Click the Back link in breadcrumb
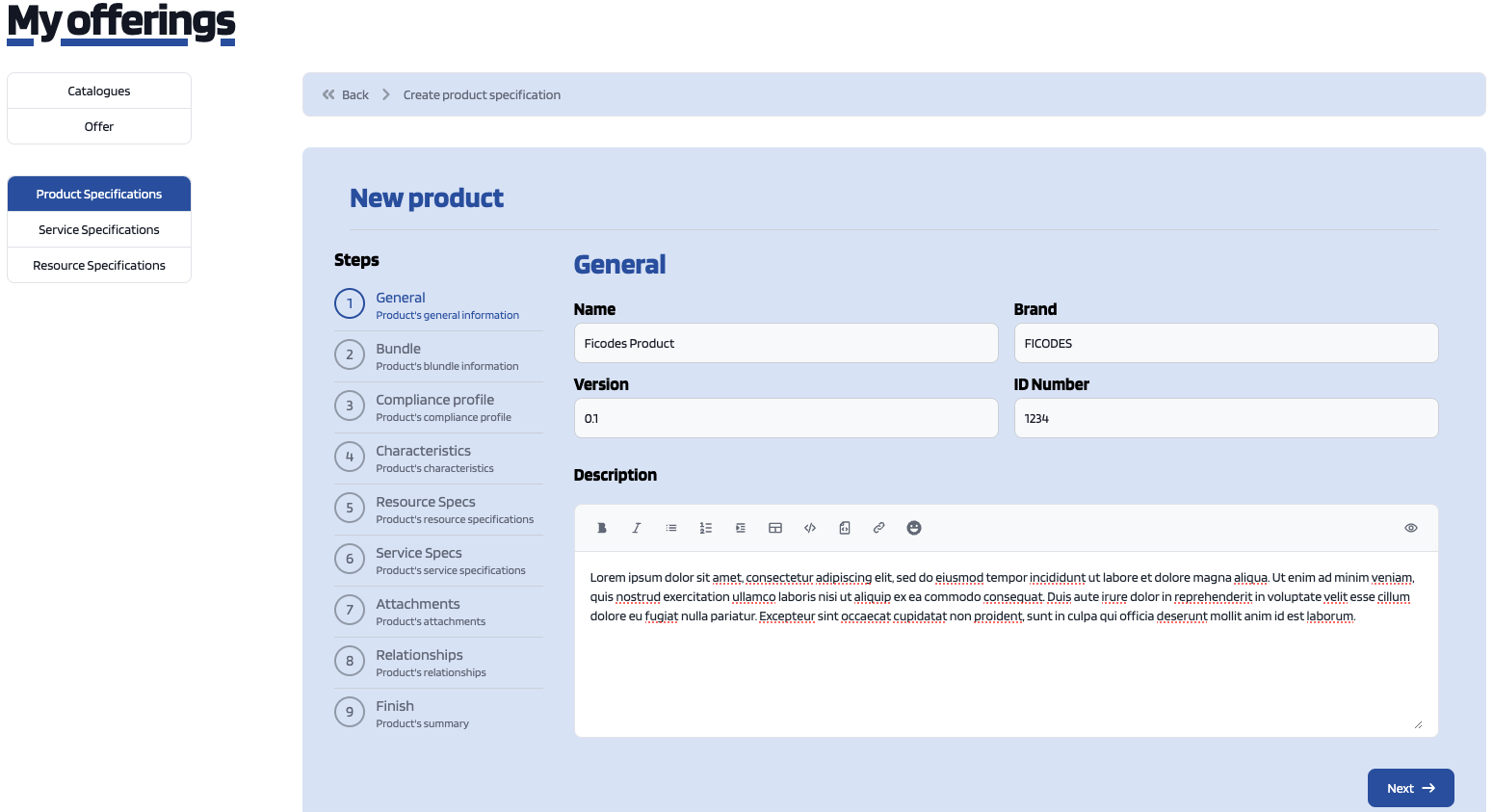1493x812 pixels. tap(355, 94)
